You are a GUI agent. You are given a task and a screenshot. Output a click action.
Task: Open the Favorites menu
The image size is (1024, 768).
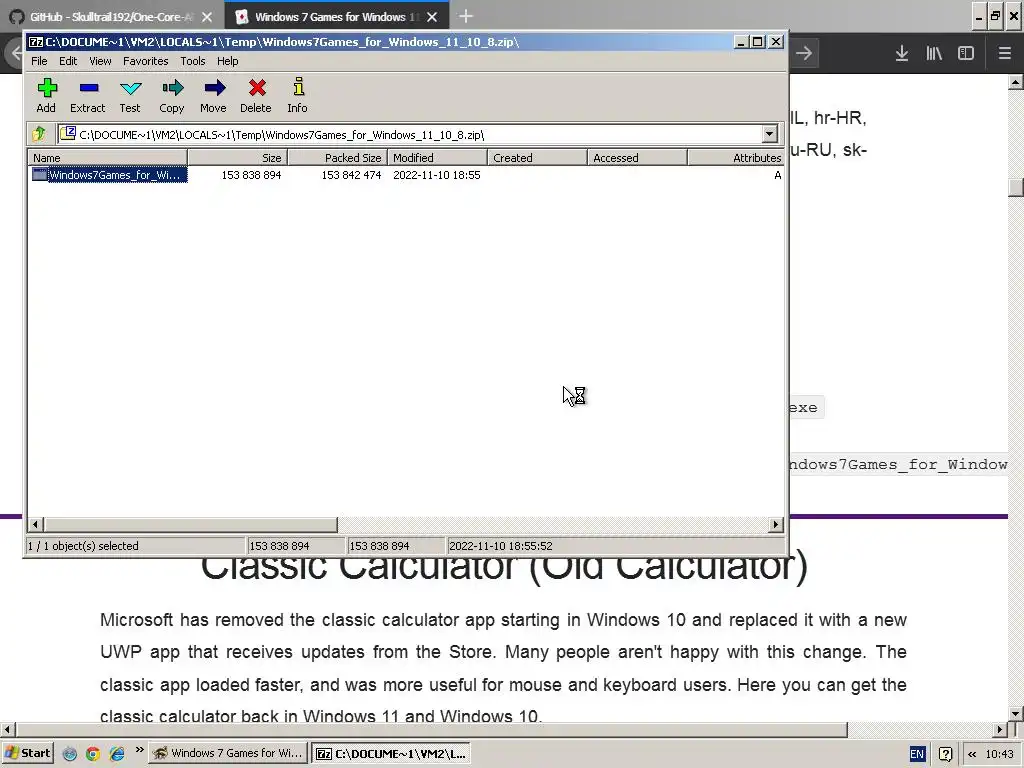[146, 61]
